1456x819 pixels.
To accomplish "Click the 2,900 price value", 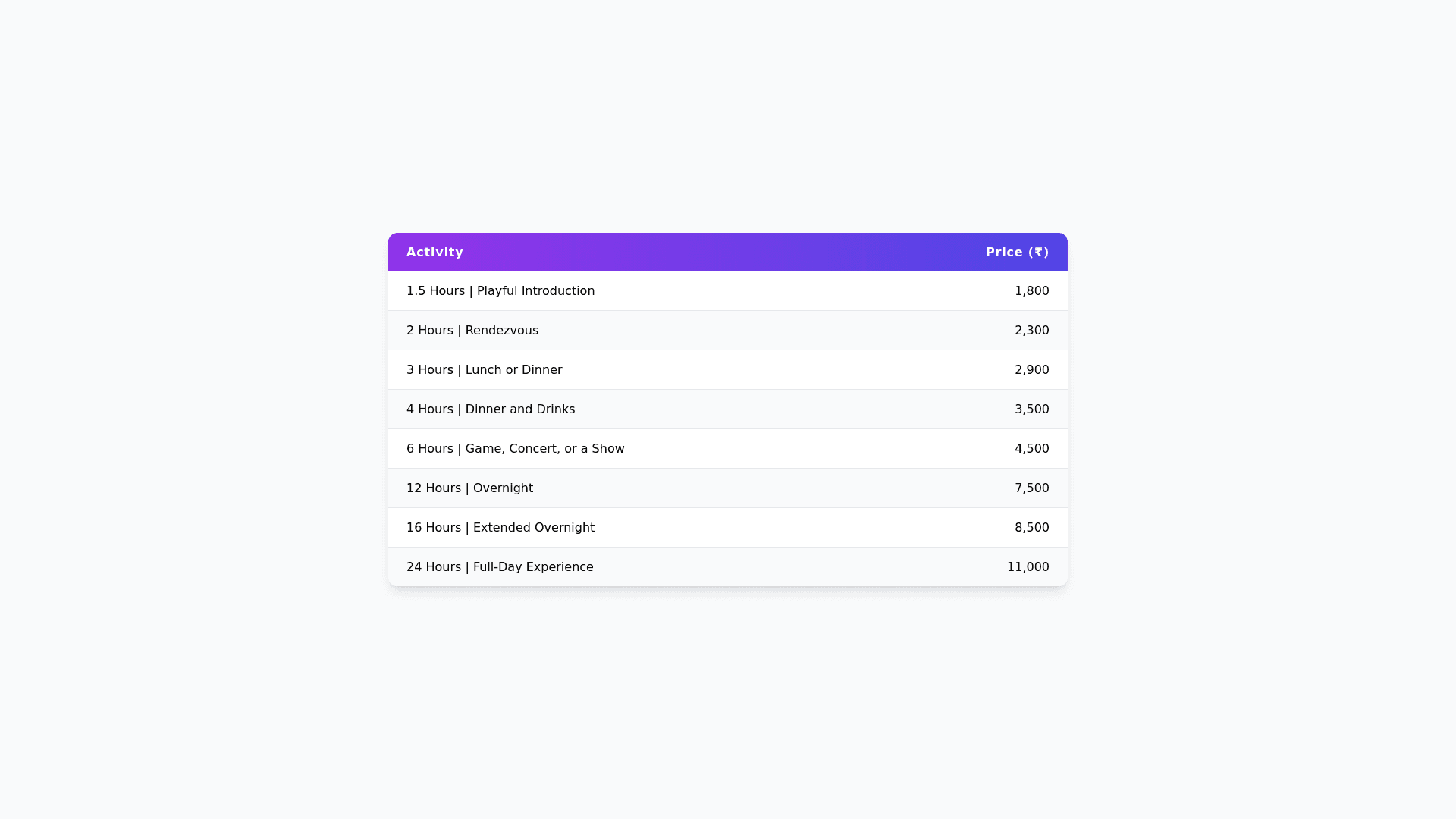I will tap(1031, 370).
